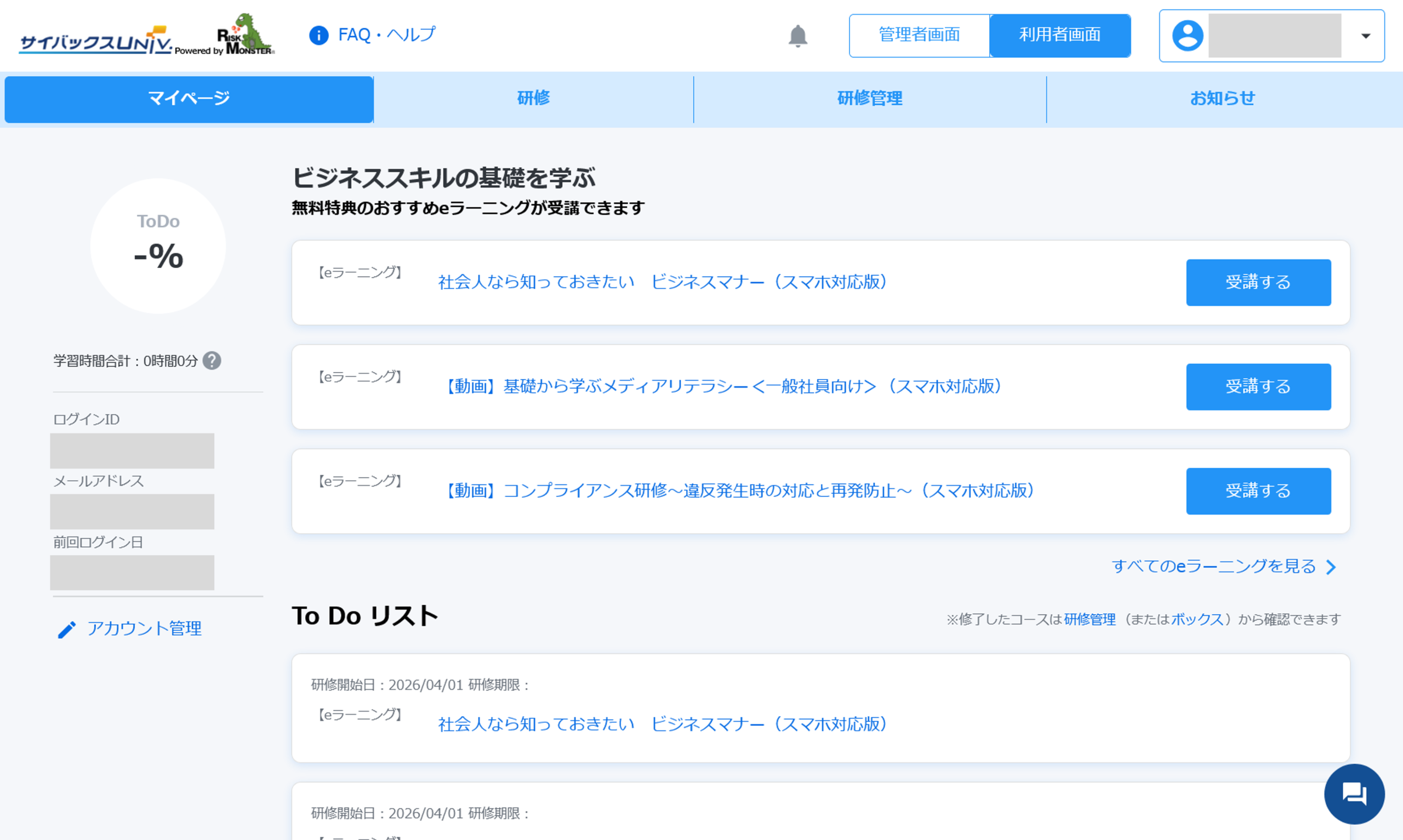Screen dimensions: 1403x840
Task: Open the FAQ・ヘルプ link
Action: point(386,35)
